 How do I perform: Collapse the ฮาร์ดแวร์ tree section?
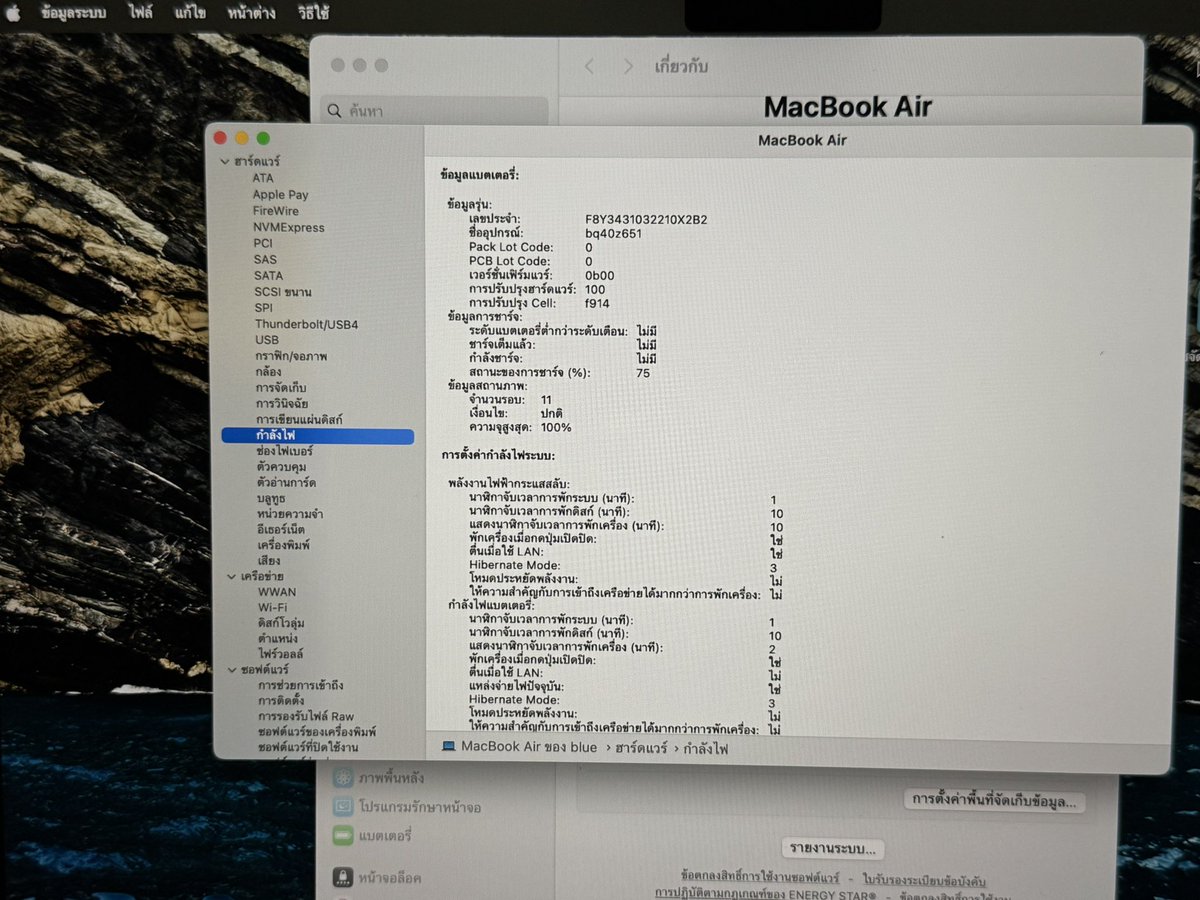pos(225,162)
